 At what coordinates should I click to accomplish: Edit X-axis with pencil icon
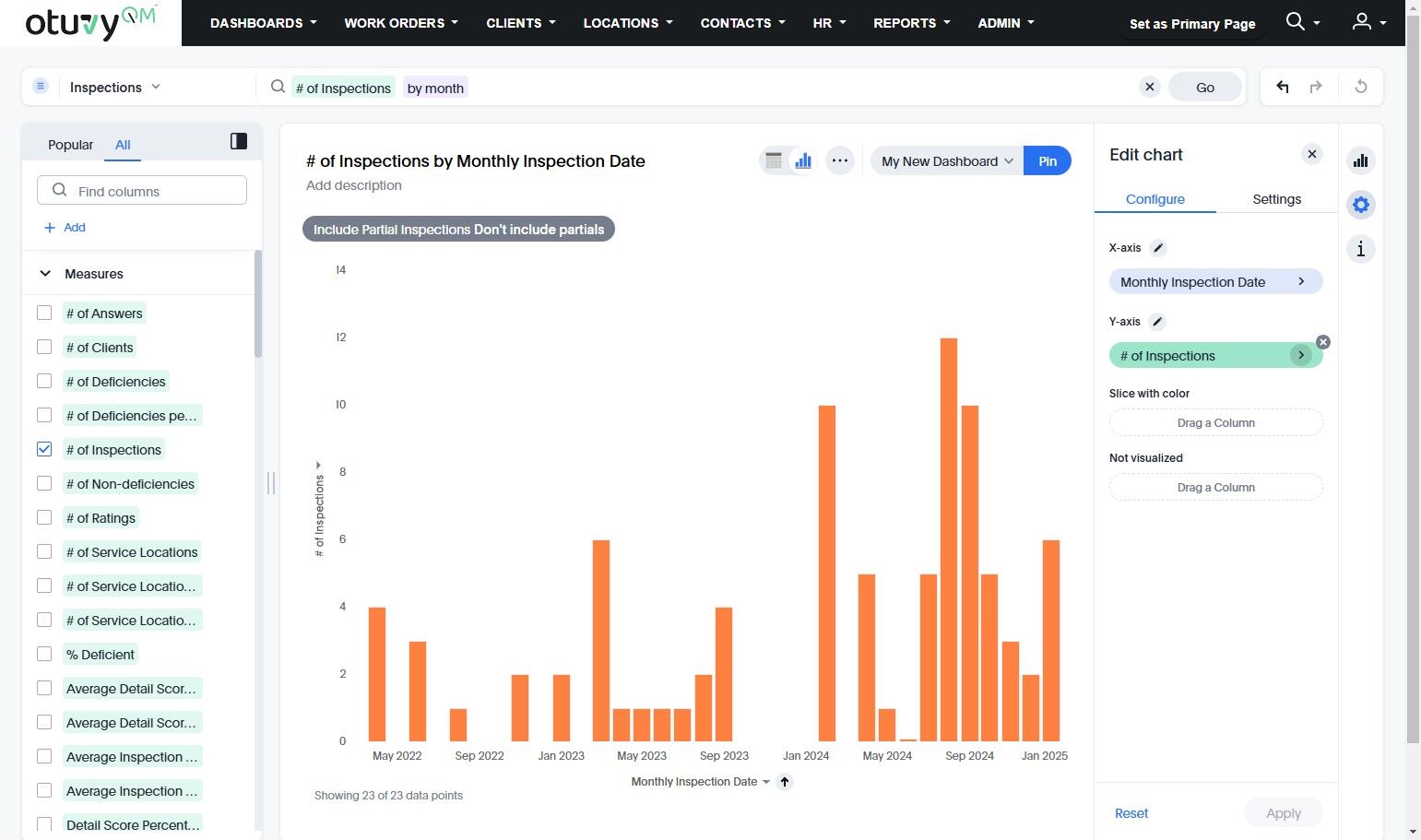pos(1158,248)
